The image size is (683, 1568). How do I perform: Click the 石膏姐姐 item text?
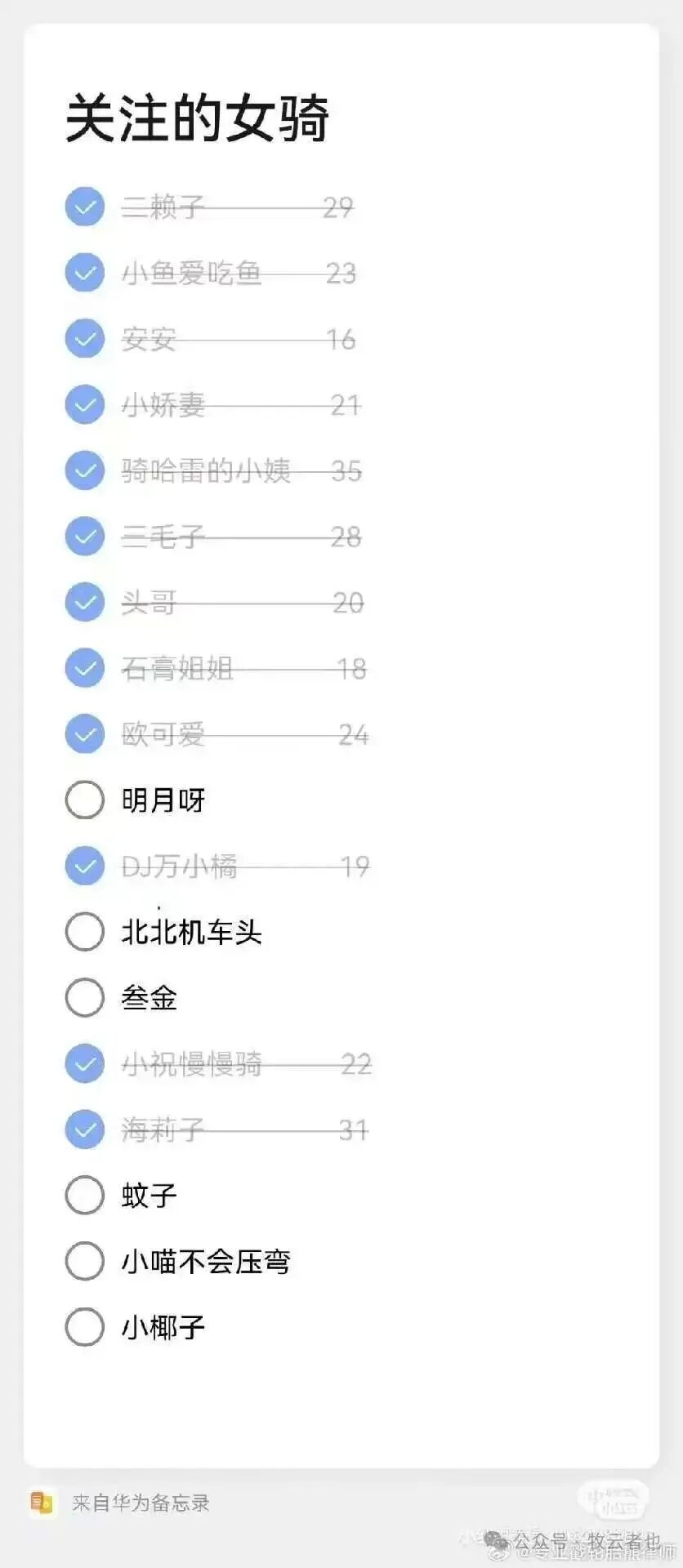coord(177,669)
